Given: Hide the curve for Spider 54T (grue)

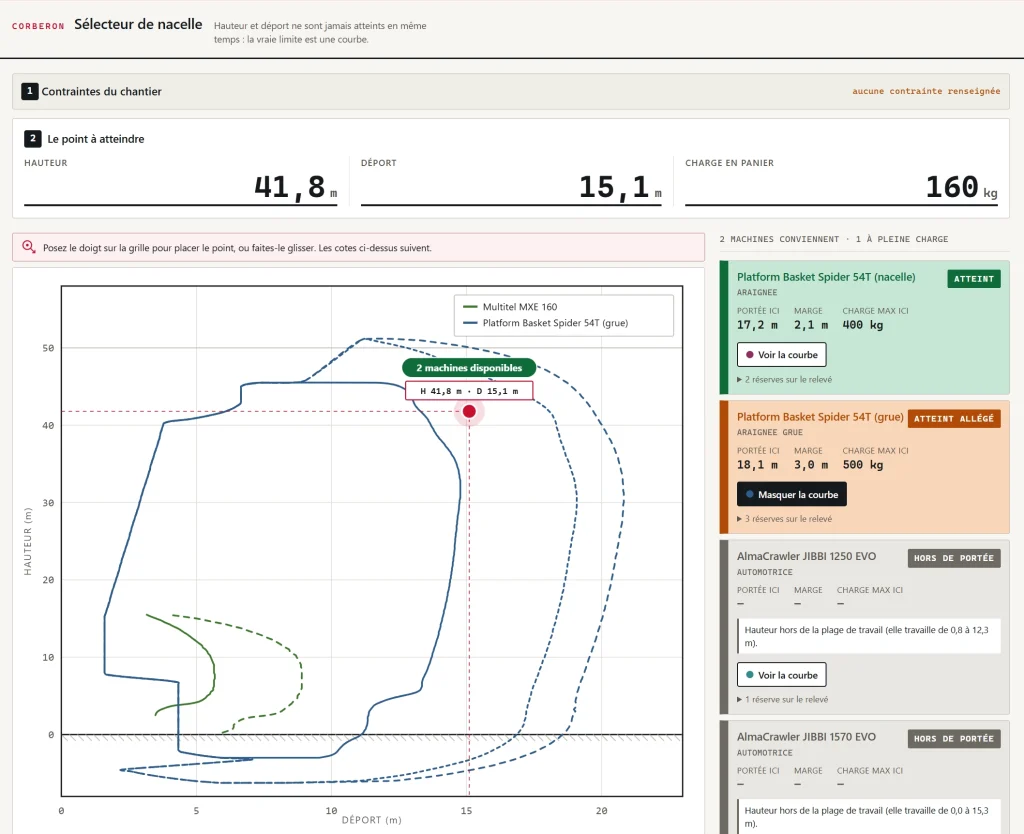Looking at the screenshot, I should (x=792, y=494).
